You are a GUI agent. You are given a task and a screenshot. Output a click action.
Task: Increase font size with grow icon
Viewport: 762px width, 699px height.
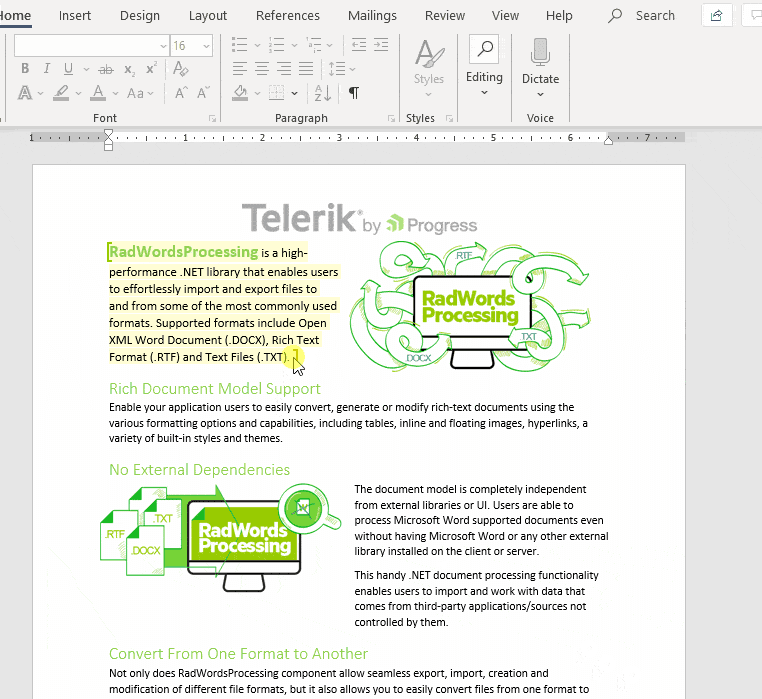pos(181,92)
